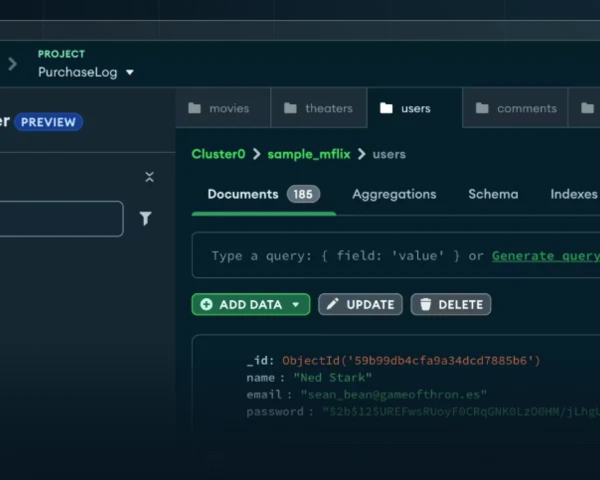Click the folder icon on movies tab
Viewport: 600px width, 480px height.
pos(195,108)
